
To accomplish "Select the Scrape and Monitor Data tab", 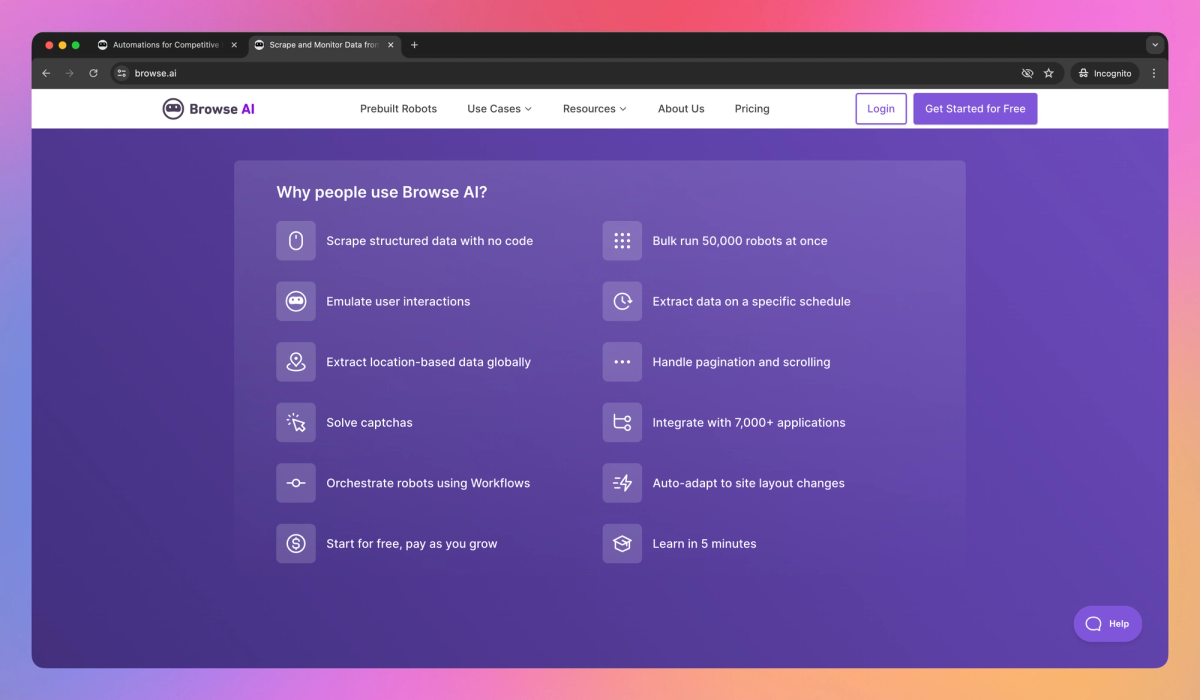I will (x=324, y=45).
